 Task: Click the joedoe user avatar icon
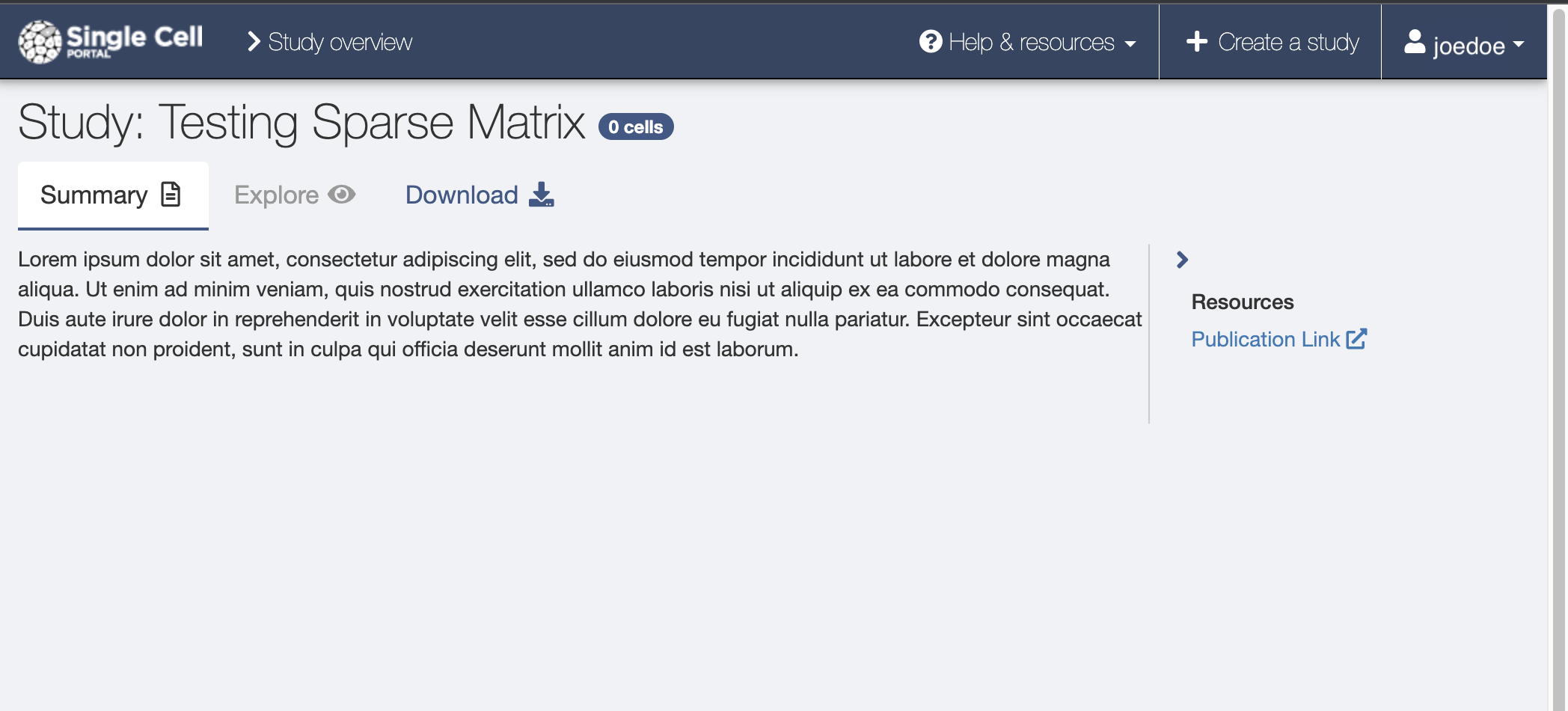click(x=1415, y=41)
